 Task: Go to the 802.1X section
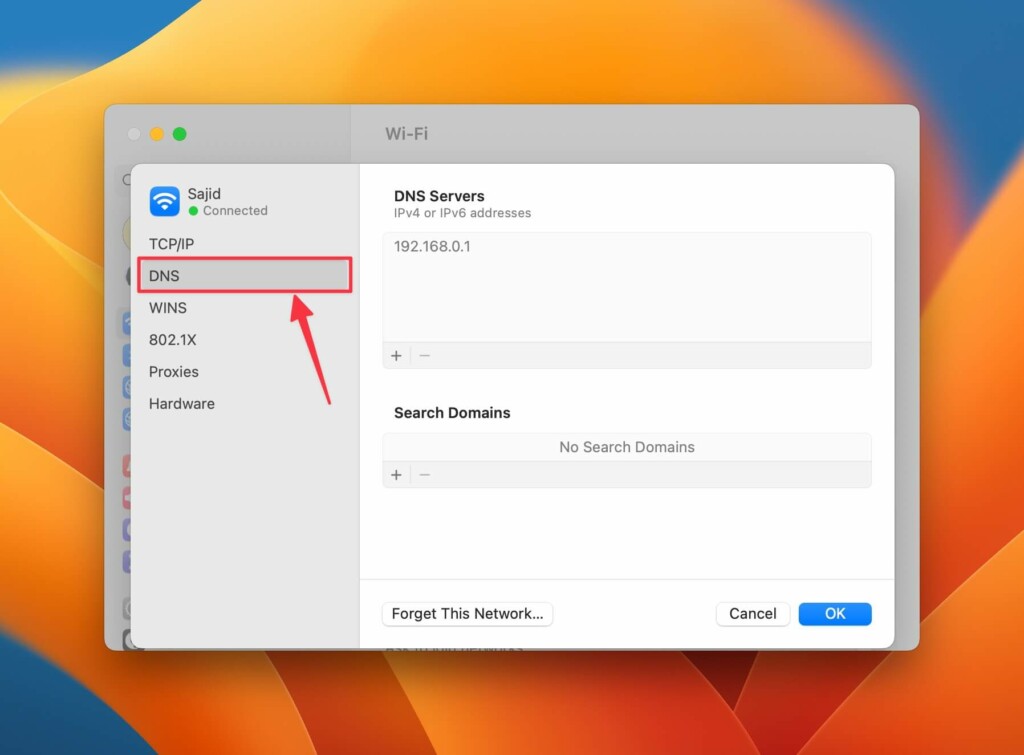tap(173, 339)
